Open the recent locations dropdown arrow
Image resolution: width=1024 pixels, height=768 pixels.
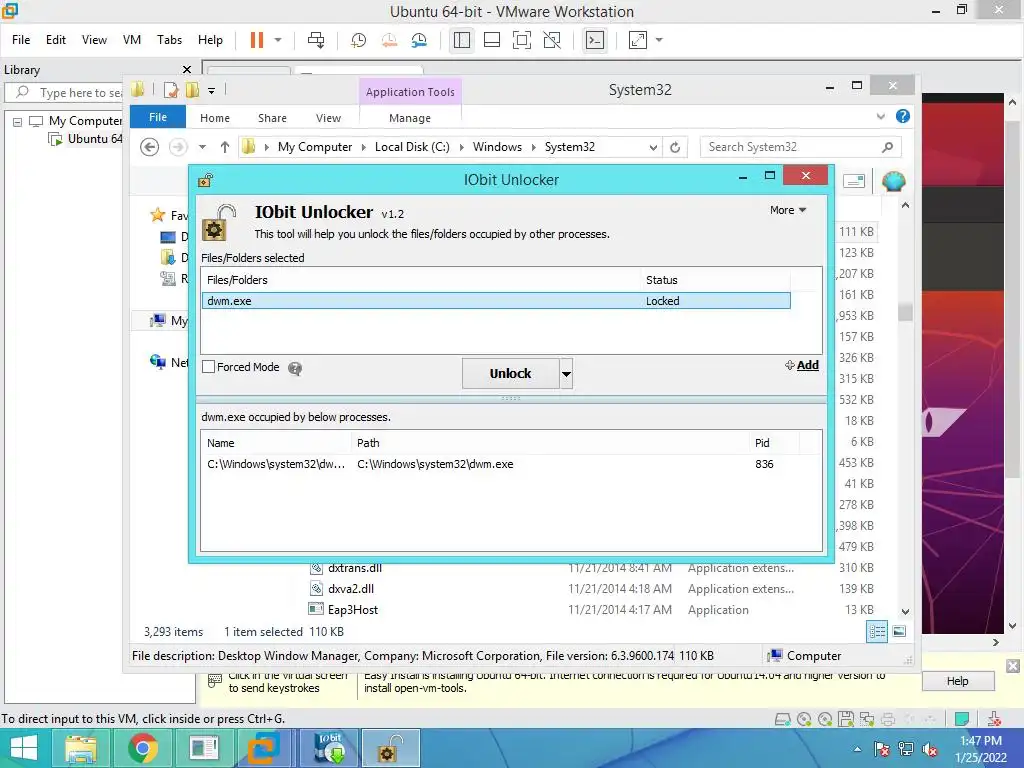(x=202, y=147)
